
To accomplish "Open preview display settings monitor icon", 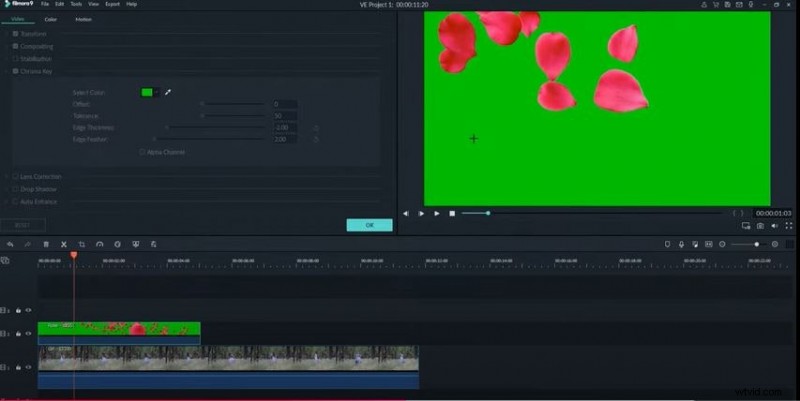I will [x=746, y=225].
